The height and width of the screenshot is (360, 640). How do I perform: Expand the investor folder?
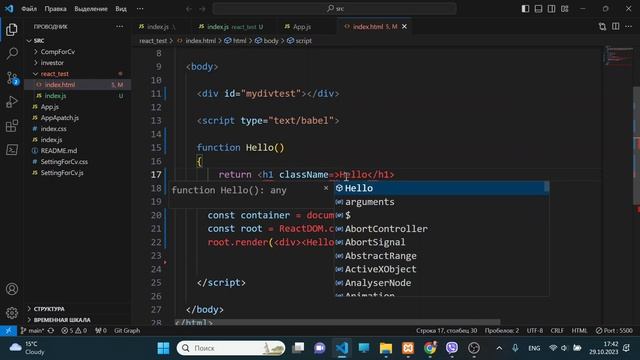point(52,63)
